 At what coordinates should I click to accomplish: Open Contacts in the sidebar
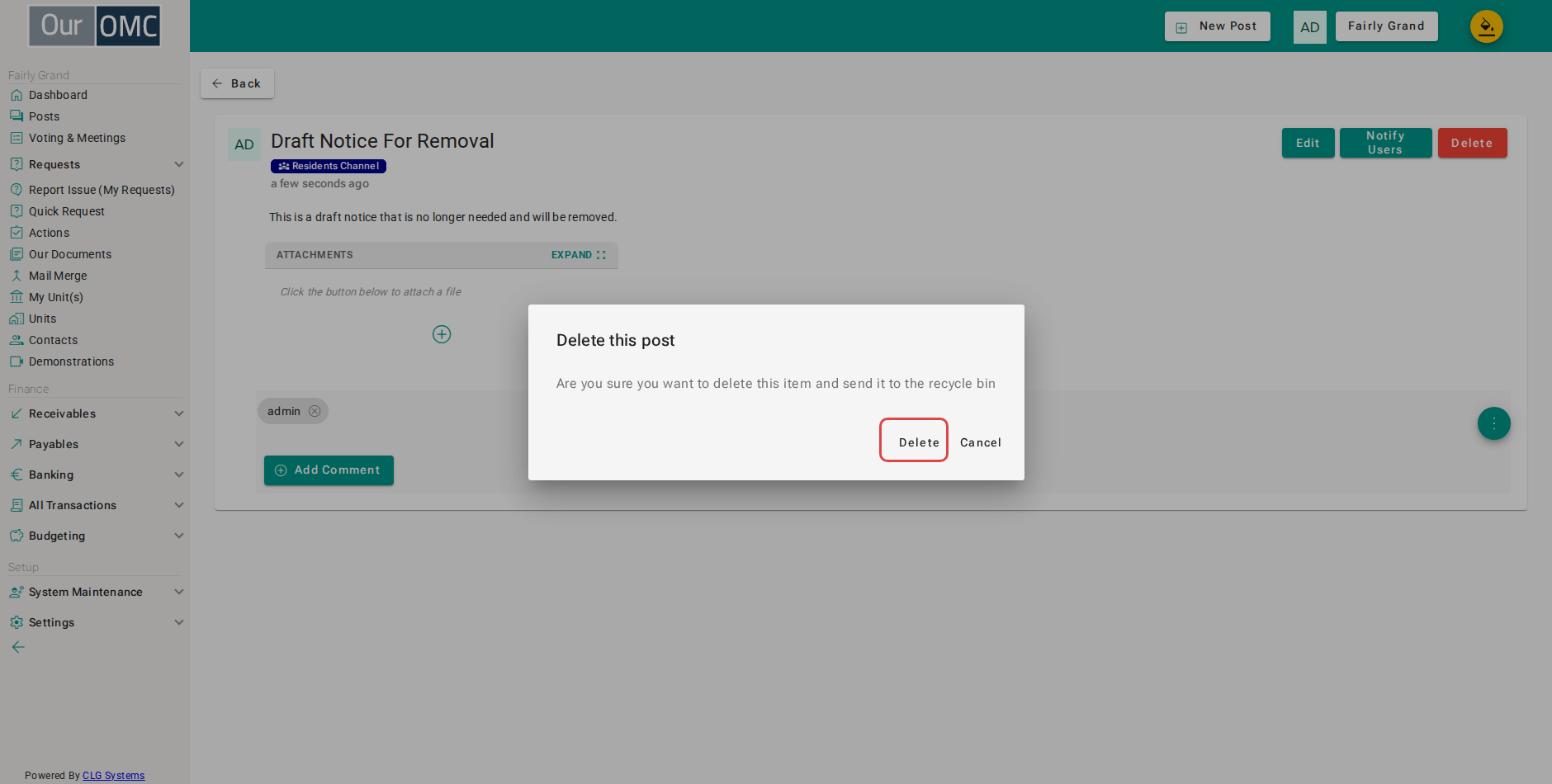pyautogui.click(x=53, y=340)
